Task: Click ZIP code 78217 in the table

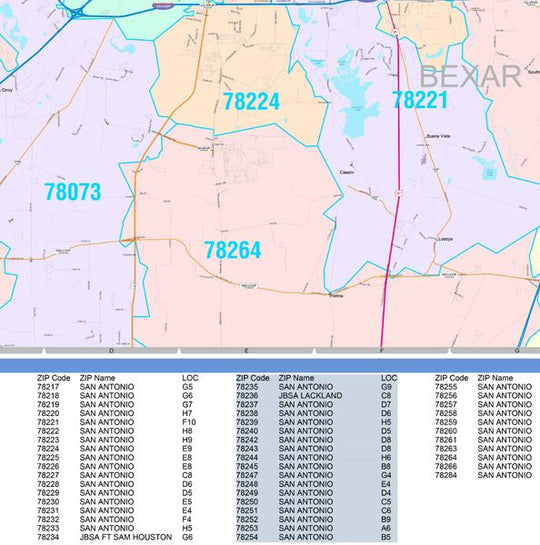Action: (48, 387)
